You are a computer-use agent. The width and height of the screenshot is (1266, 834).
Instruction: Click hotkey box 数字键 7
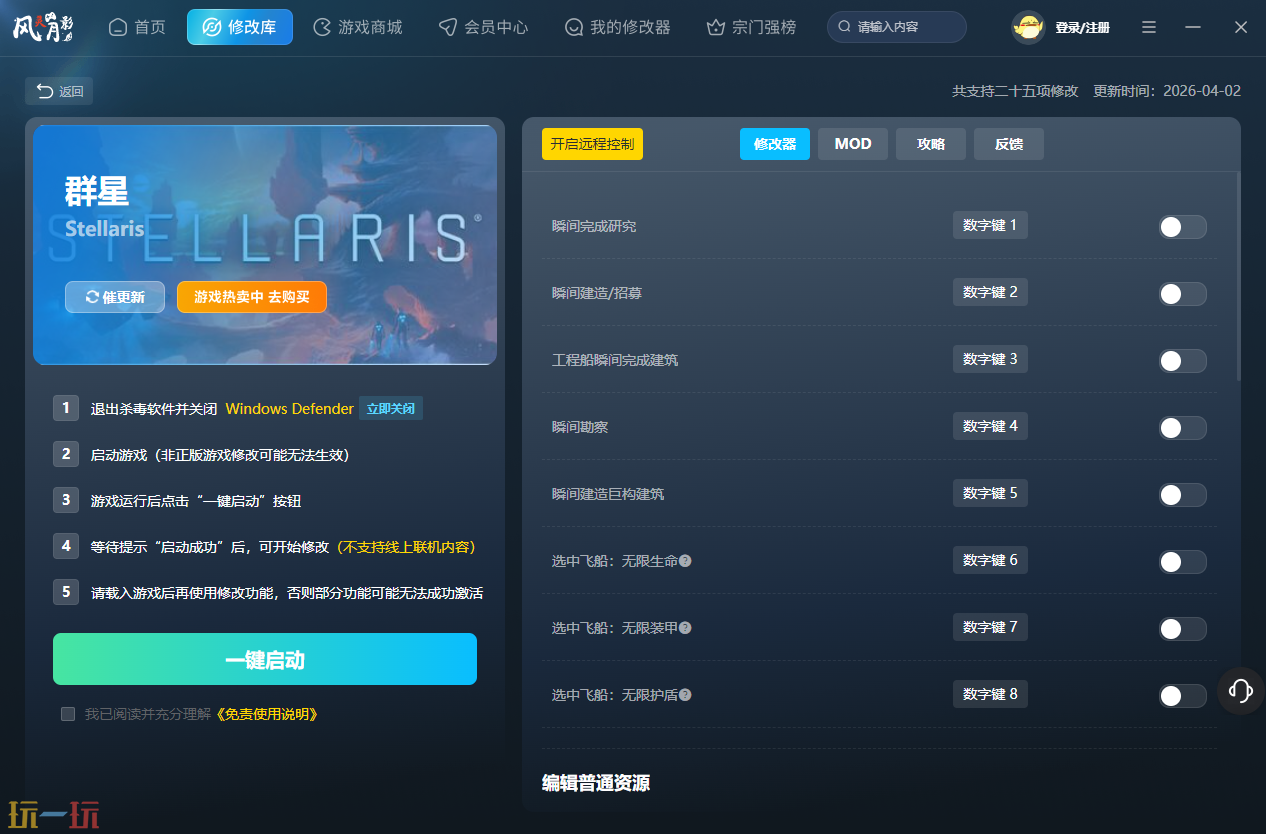click(x=990, y=627)
